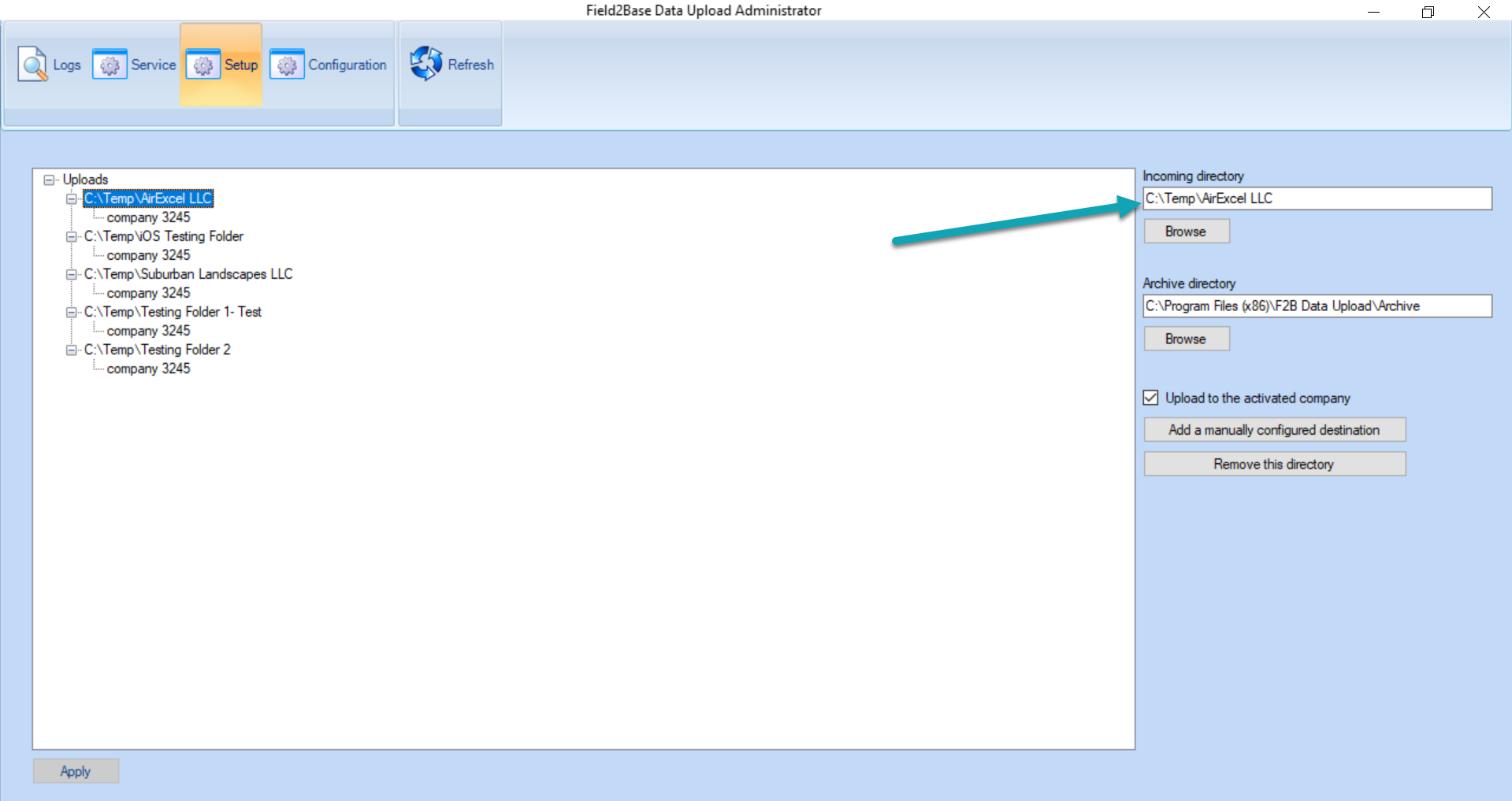Select company 3245 under Suburban Landscapes LLC
The width and height of the screenshot is (1512, 801).
click(149, 293)
